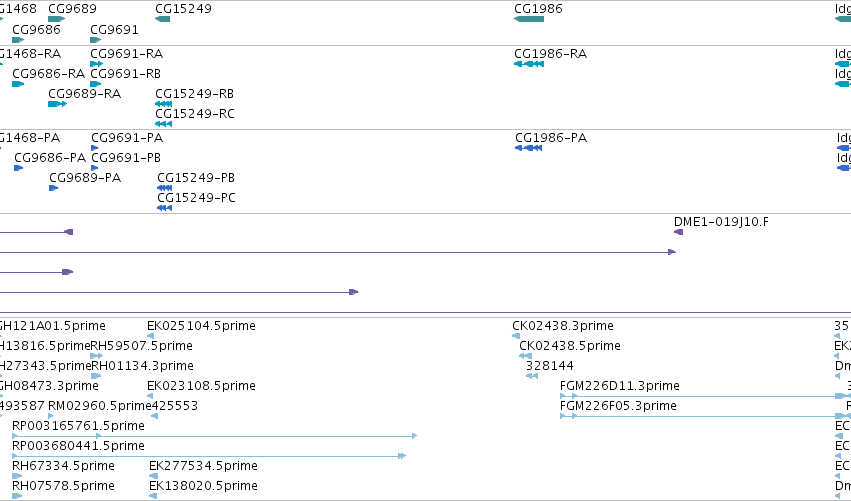Click the EK025104.5prime EST label

(x=201, y=326)
